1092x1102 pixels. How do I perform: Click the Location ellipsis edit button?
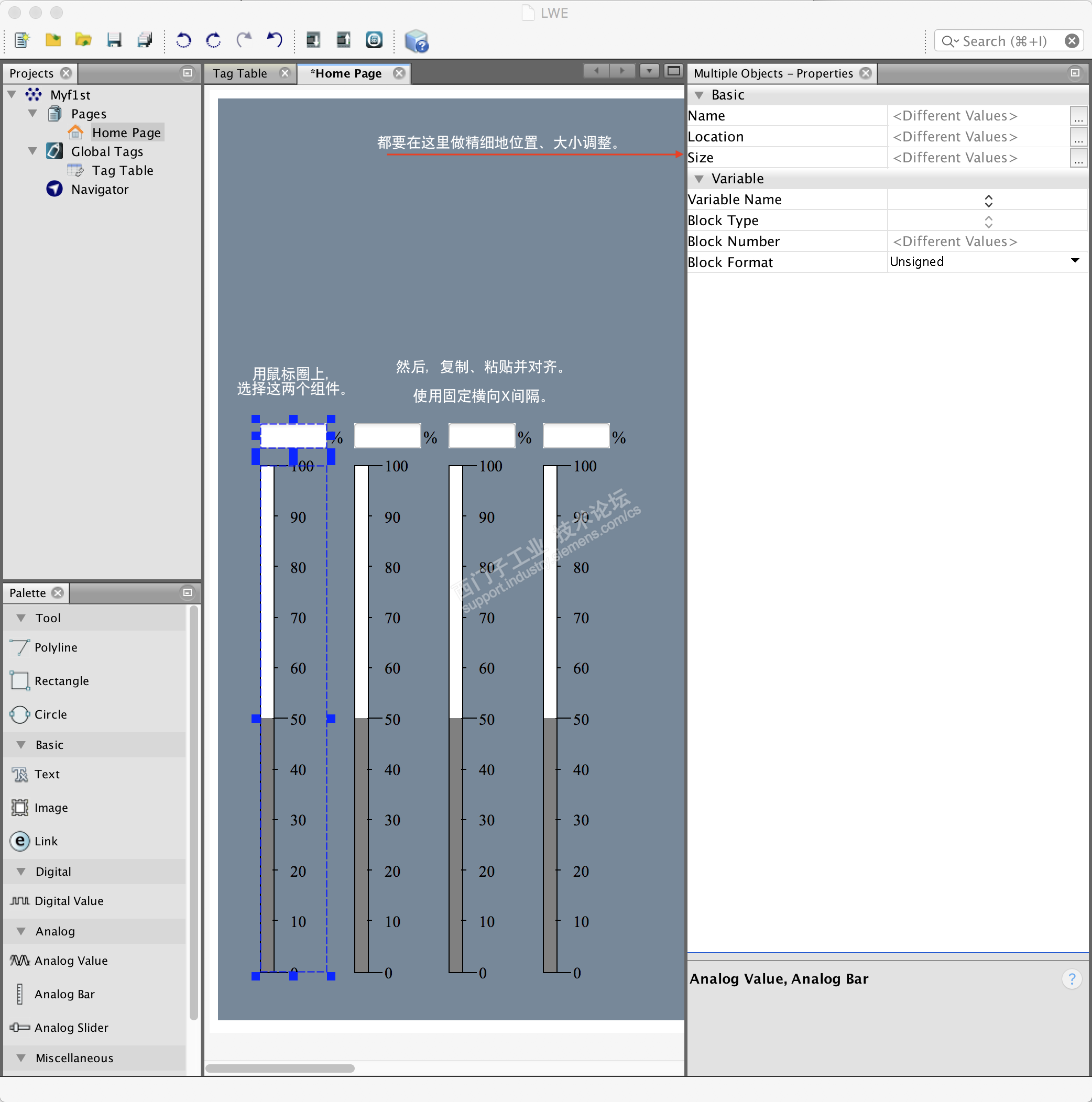tap(1078, 137)
